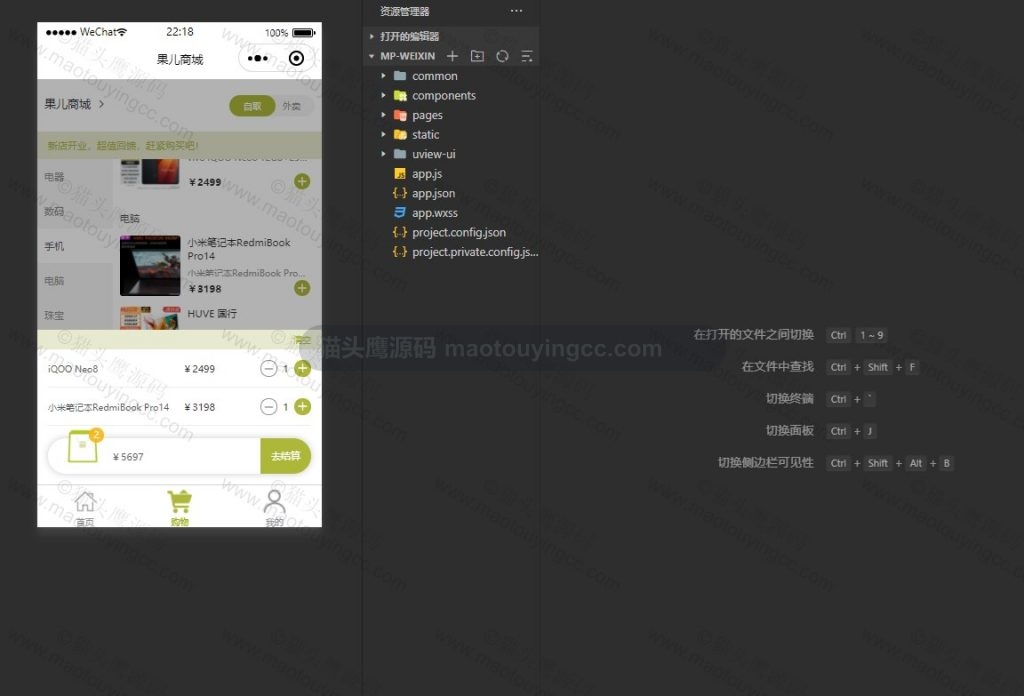Expand the pages folder
This screenshot has width=1024, height=696.
coord(427,115)
